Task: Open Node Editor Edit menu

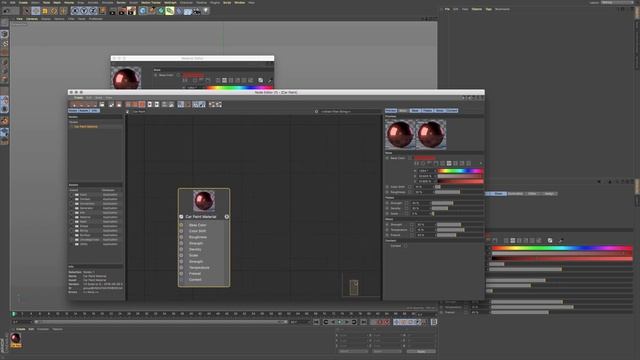Action: (89, 98)
